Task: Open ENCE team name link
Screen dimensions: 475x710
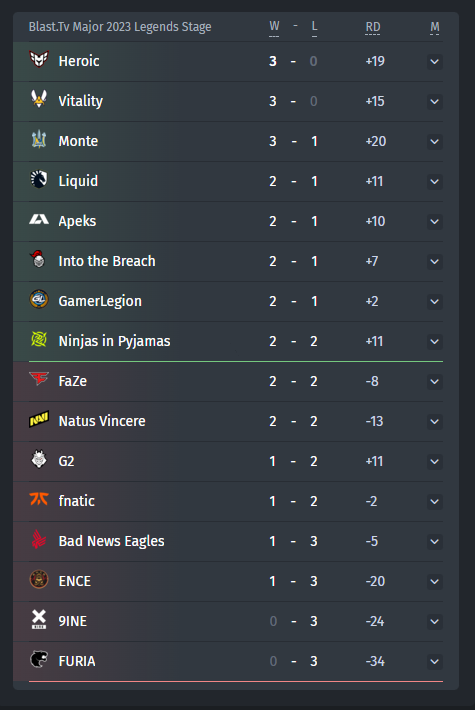Action: [x=75, y=581]
